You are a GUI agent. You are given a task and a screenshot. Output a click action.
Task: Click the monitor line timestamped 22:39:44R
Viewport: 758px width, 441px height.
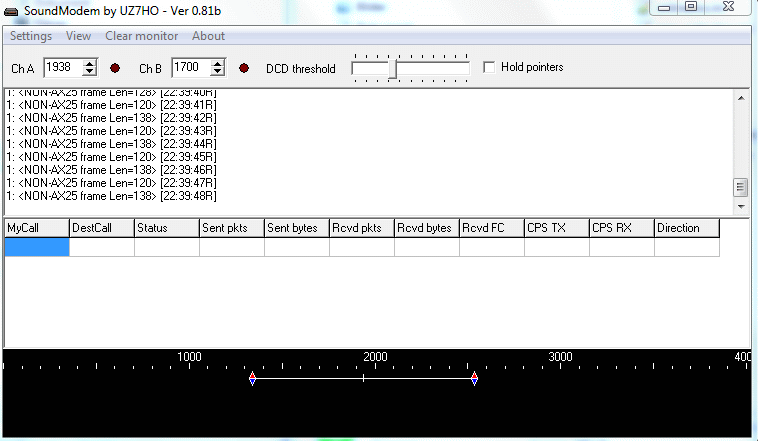(111, 144)
